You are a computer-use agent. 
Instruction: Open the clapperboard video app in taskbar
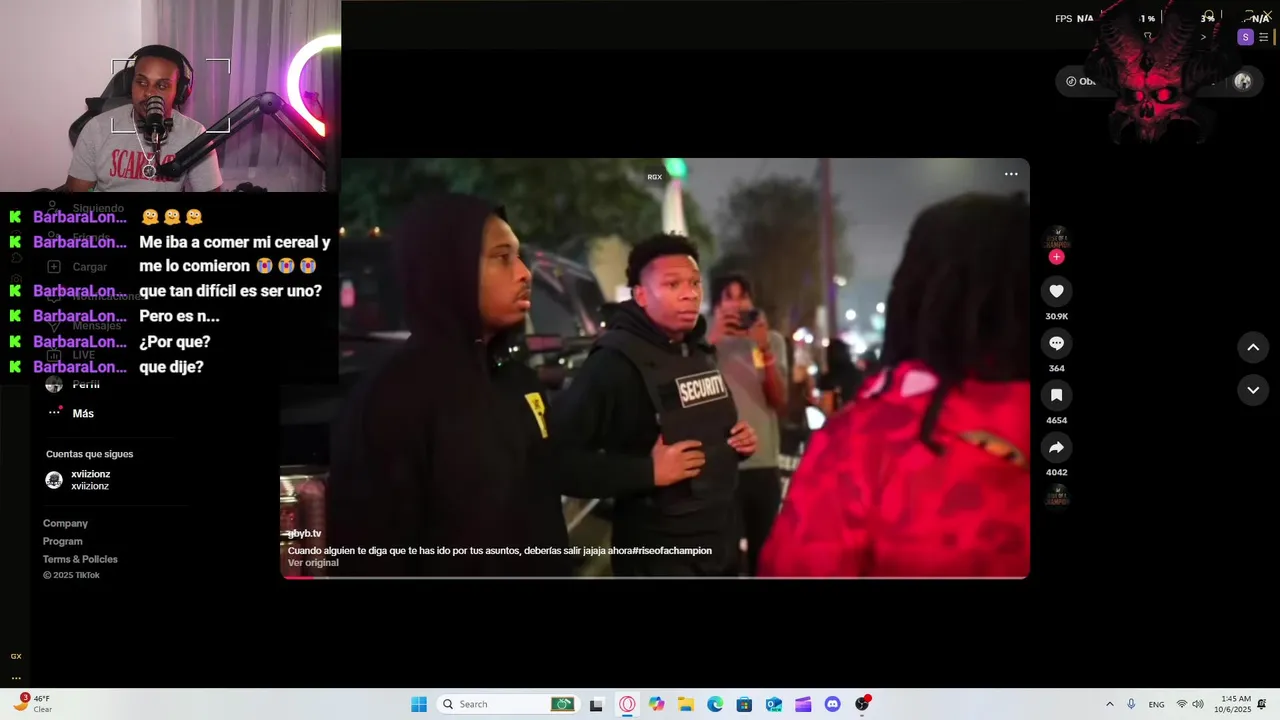click(x=803, y=704)
